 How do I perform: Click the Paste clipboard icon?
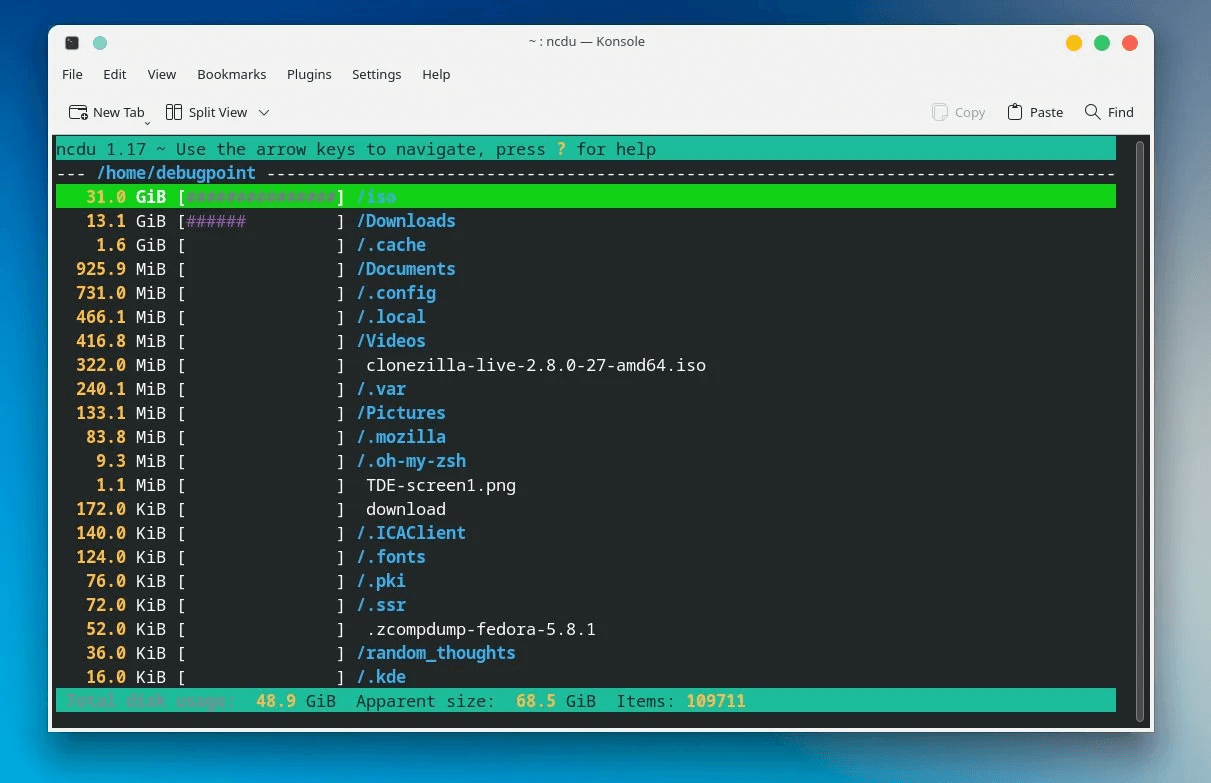pyautogui.click(x=1015, y=112)
